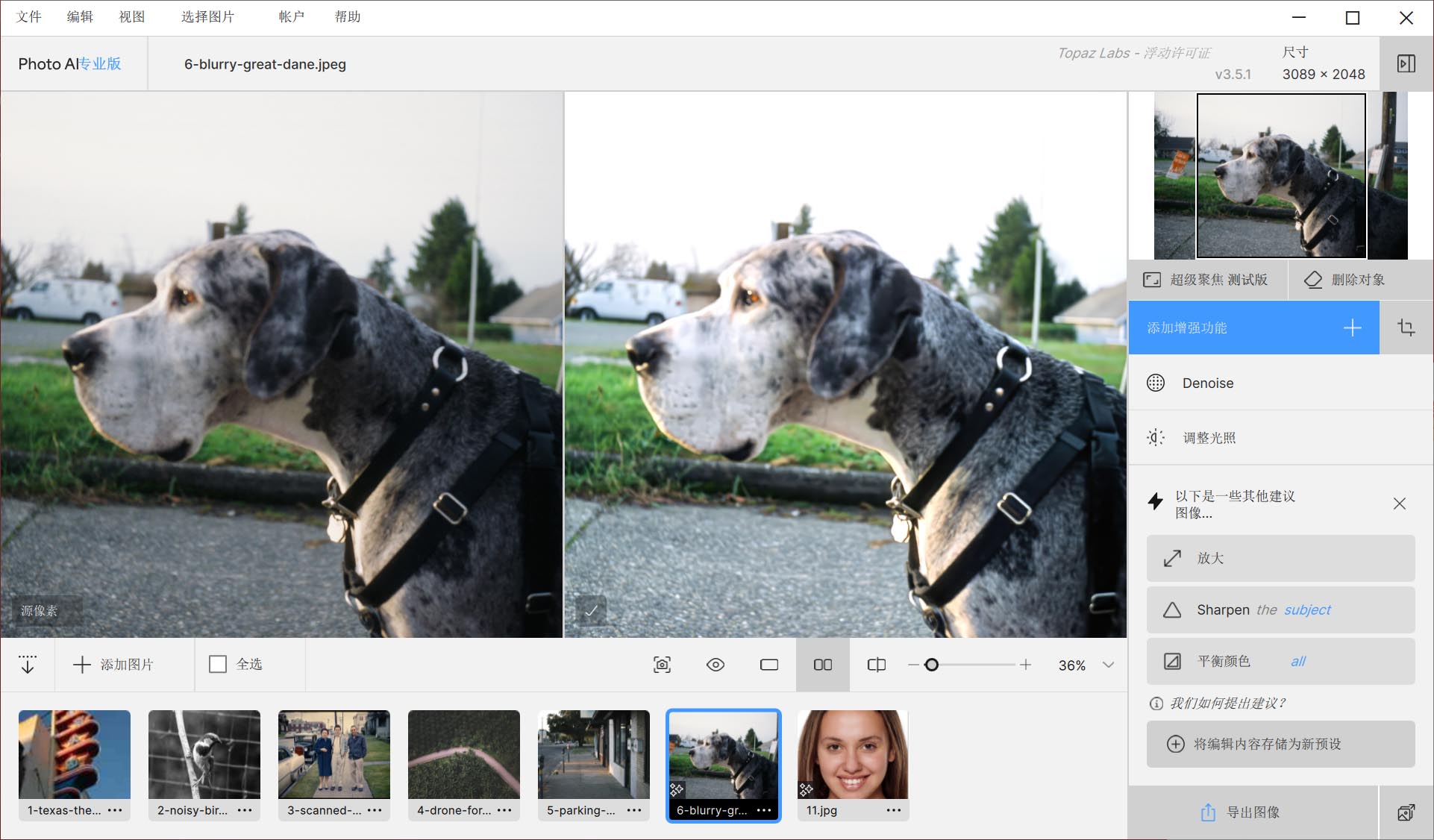Click the capture/snapshot view icon

click(662, 665)
